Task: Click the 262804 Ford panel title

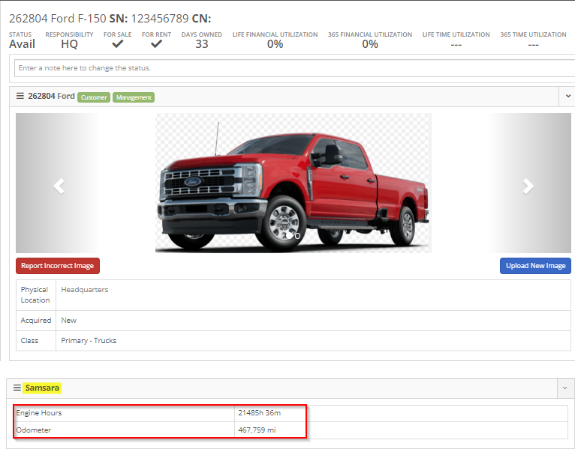Action: [x=51, y=96]
